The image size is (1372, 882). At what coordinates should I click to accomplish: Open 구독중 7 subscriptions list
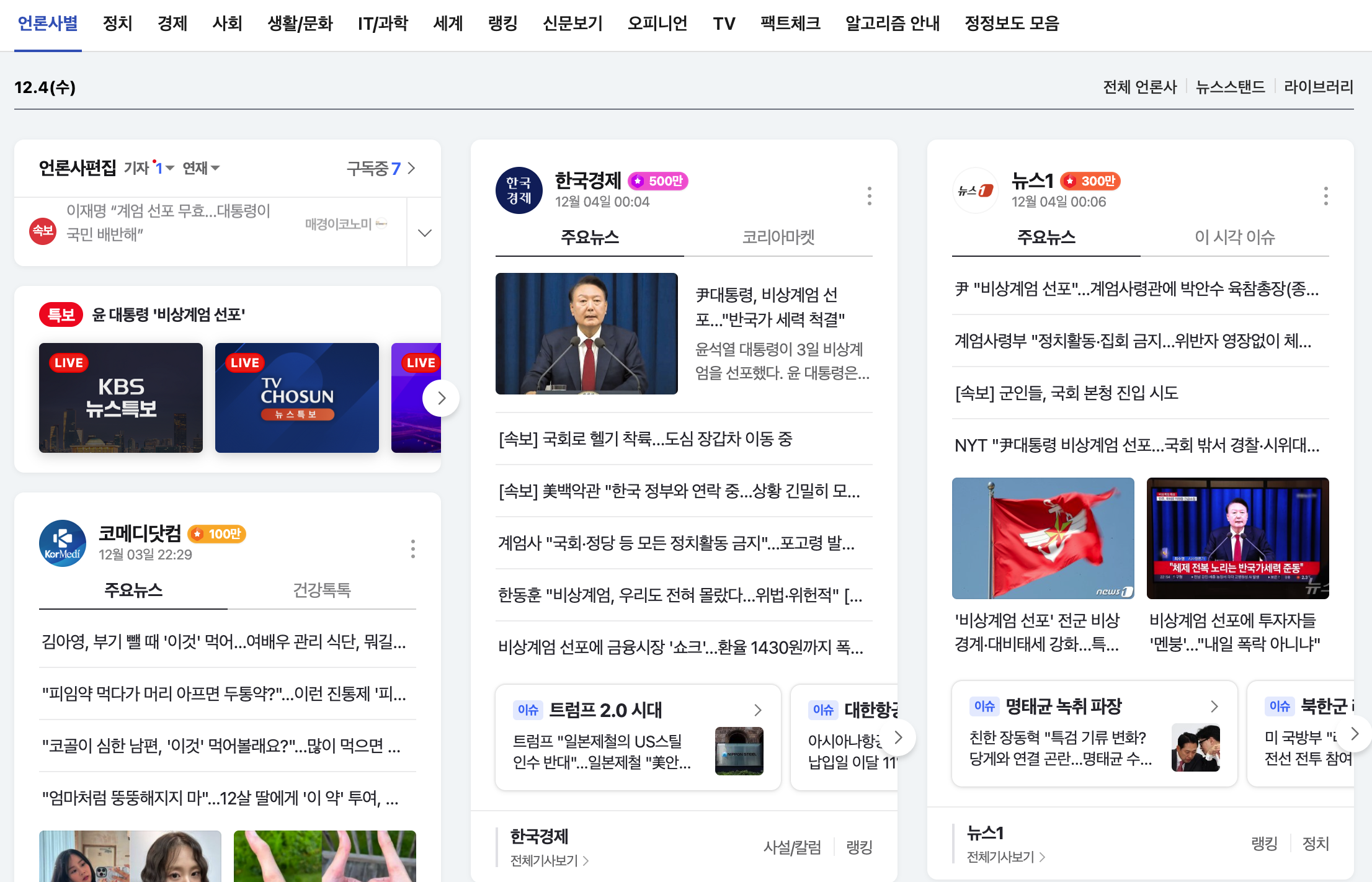click(380, 168)
